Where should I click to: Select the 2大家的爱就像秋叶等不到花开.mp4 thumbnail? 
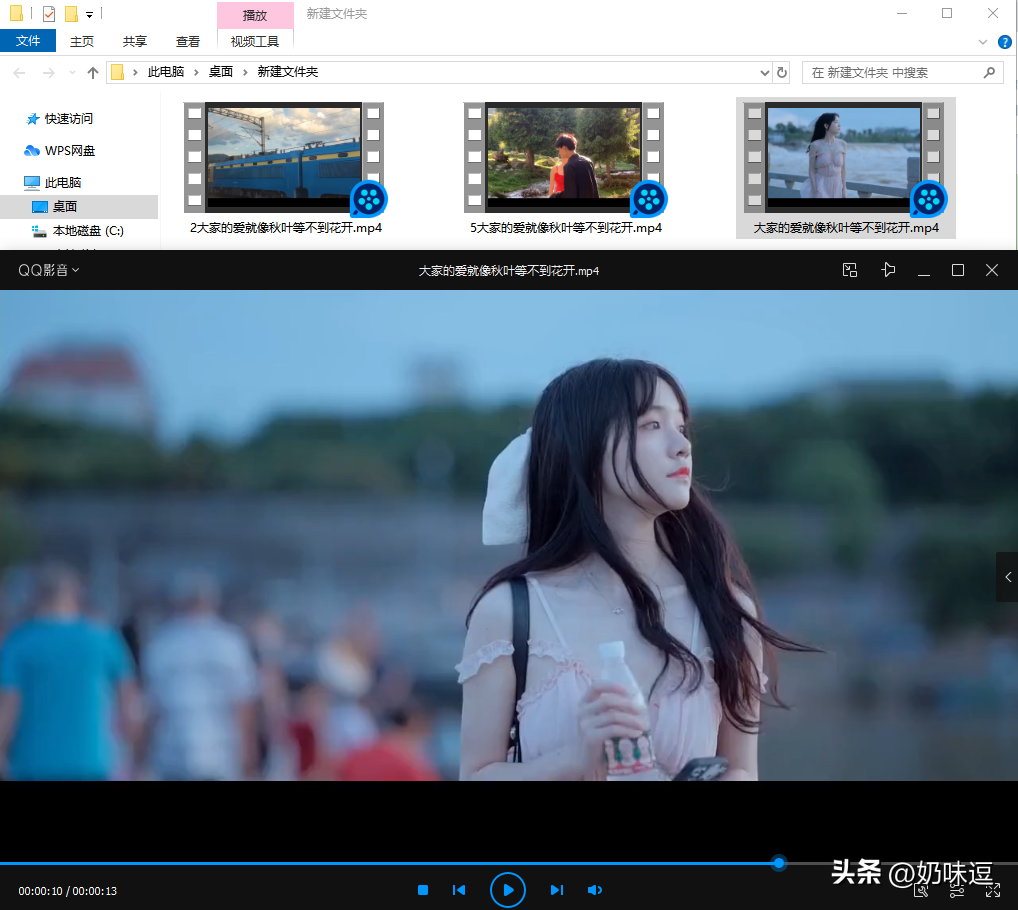click(284, 158)
